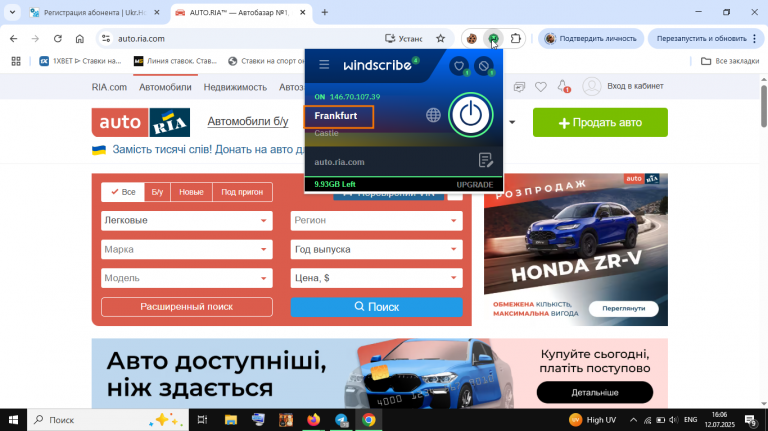
Task: Select Под пригон filter tab
Action: tap(242, 192)
